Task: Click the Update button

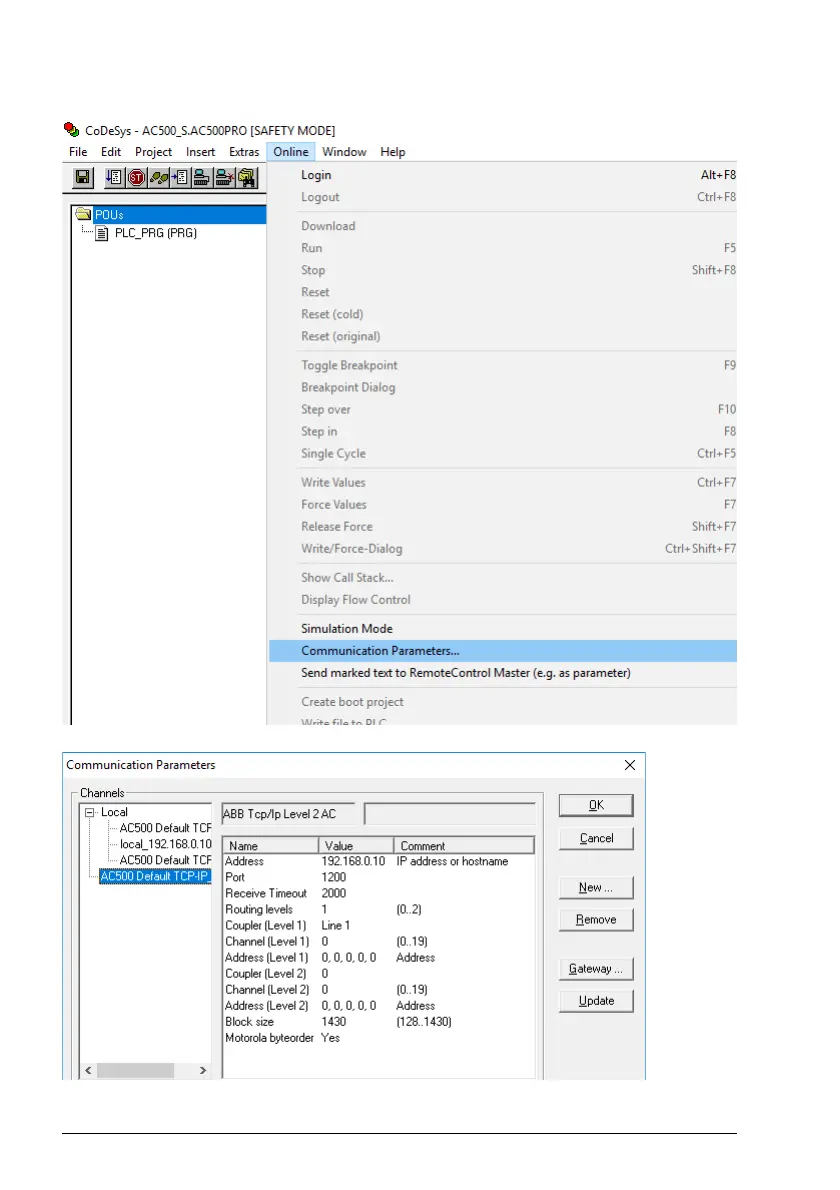Action: (596, 1001)
